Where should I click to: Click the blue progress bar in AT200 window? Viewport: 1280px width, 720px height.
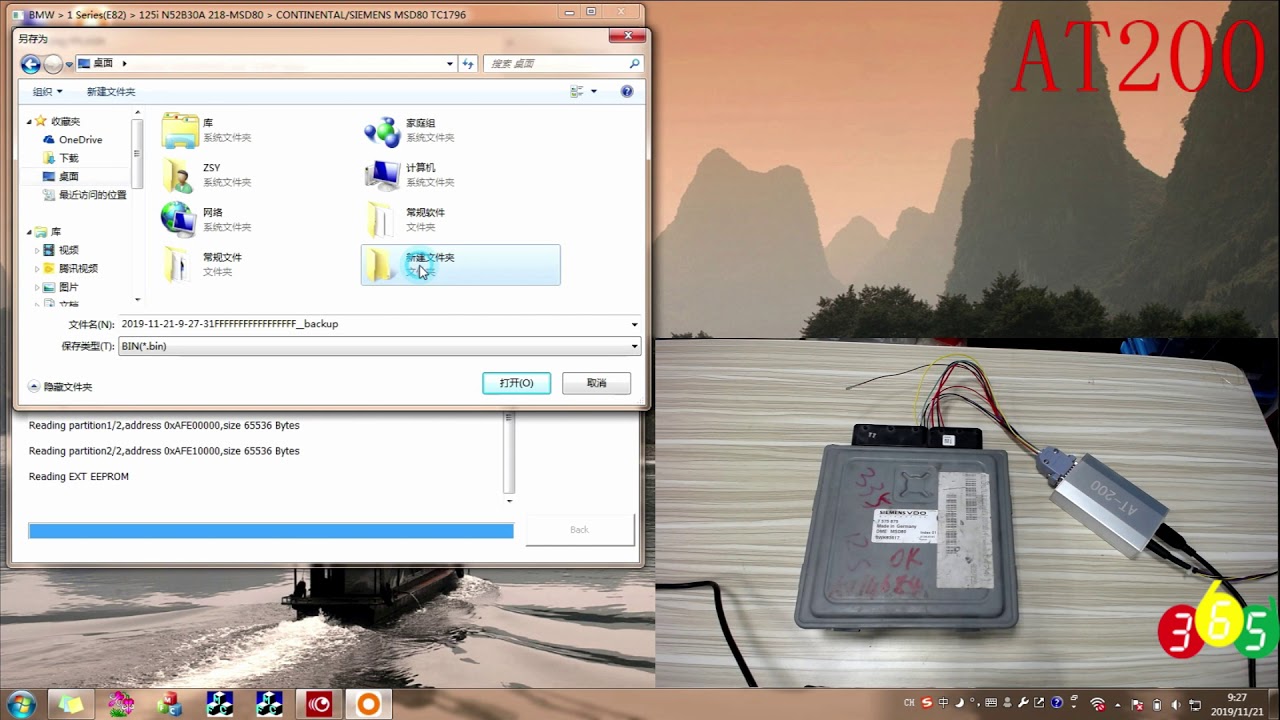click(271, 531)
